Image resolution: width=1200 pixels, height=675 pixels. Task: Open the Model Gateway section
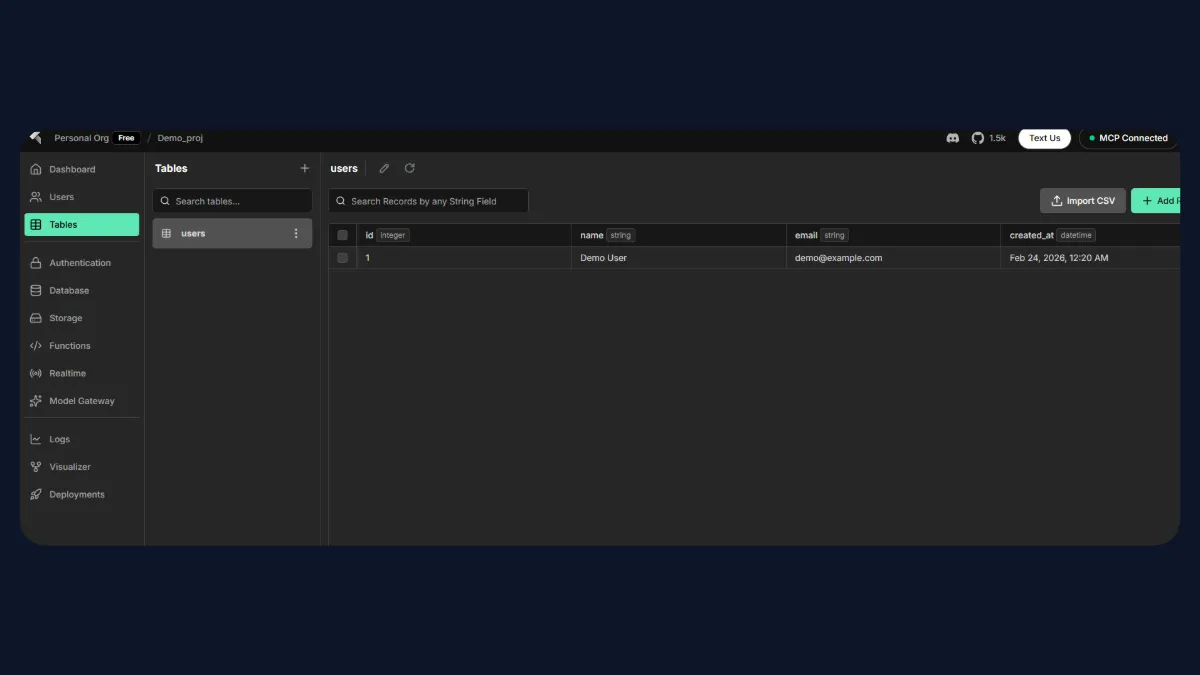pyautogui.click(x=77, y=401)
